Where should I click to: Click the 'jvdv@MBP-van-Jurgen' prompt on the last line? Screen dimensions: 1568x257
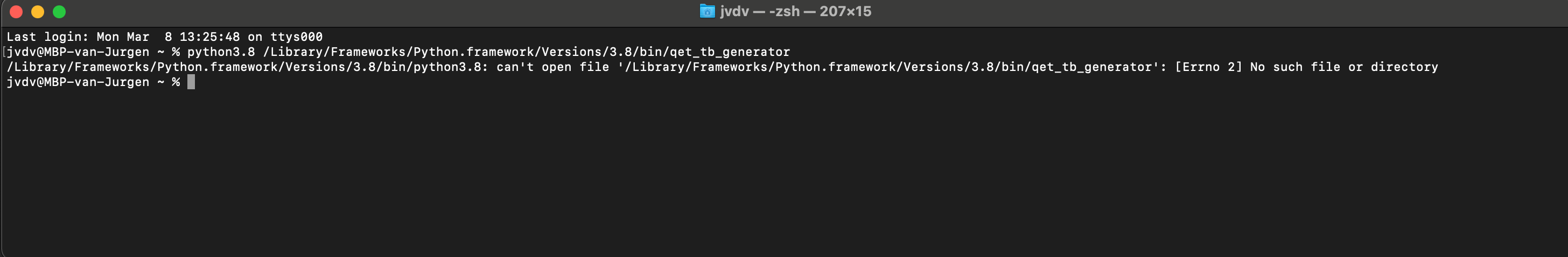(x=78, y=82)
